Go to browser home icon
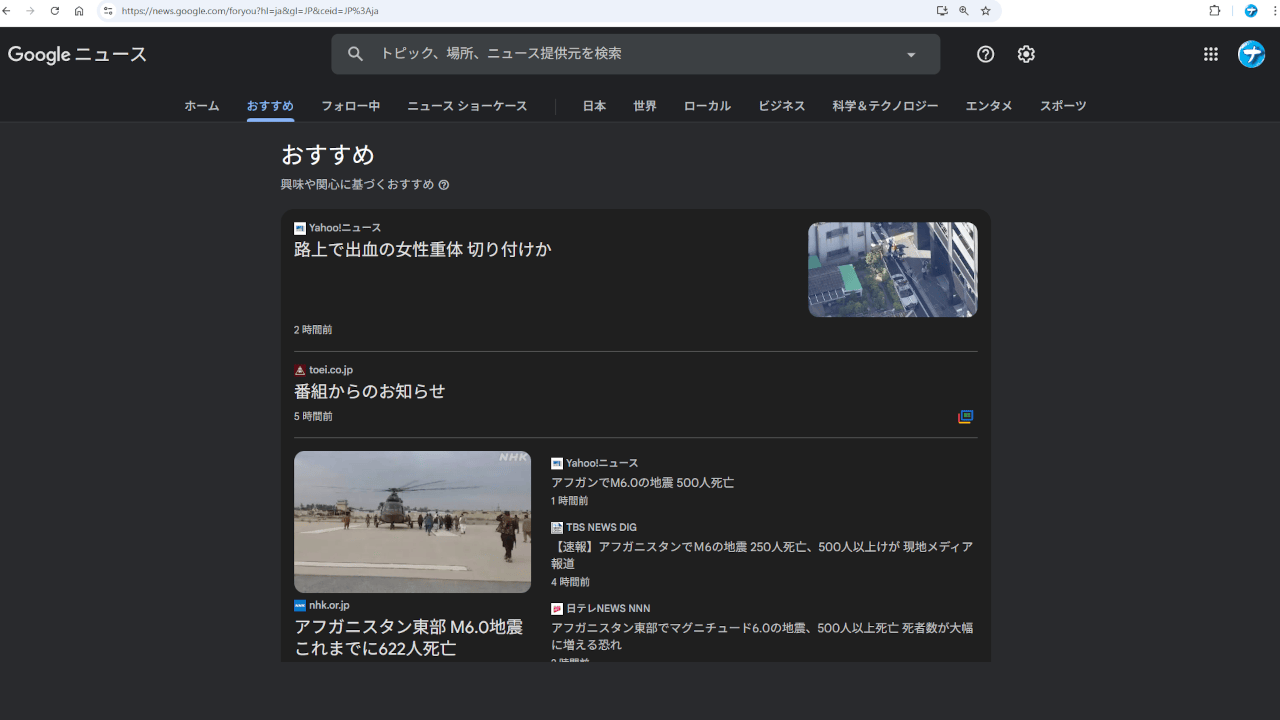This screenshot has width=1280, height=720. (79, 11)
